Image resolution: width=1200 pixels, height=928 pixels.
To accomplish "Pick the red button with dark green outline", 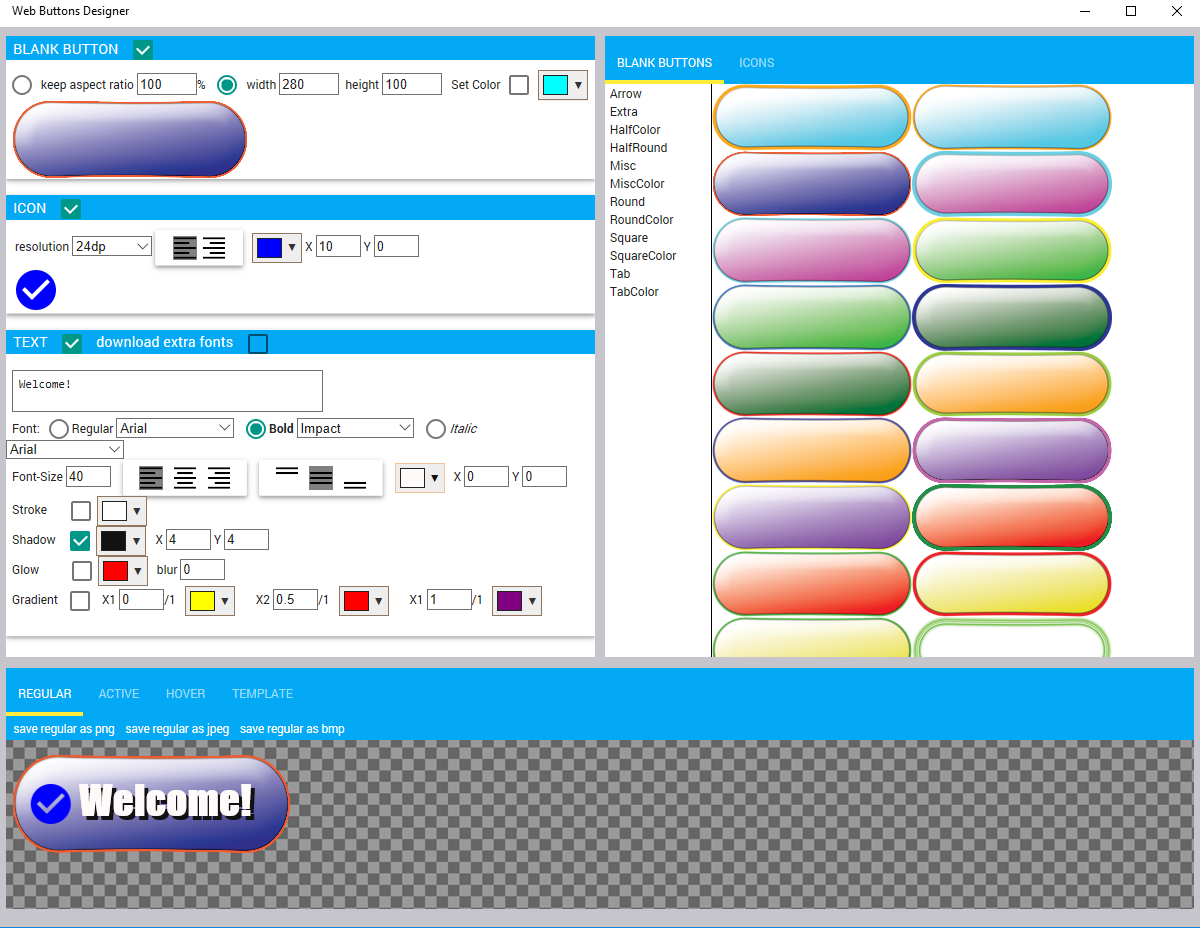I will [x=1012, y=517].
